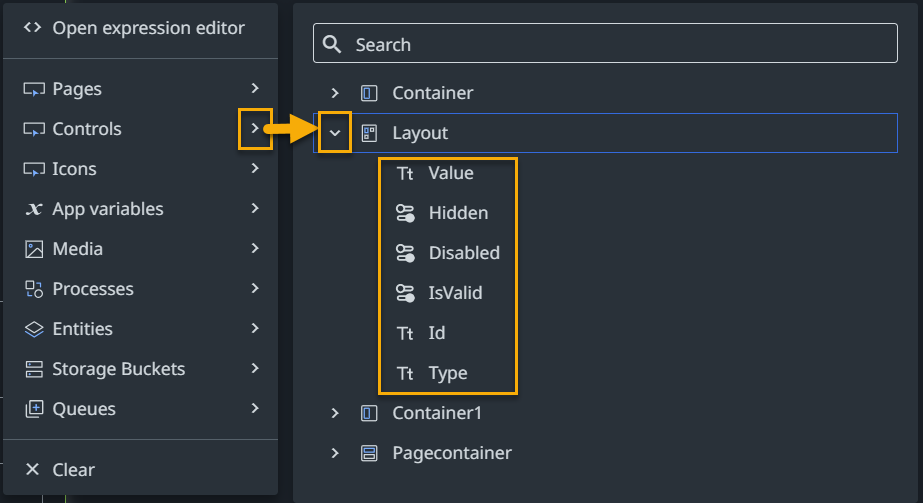Viewport: 923px width, 503px height.
Task: Open the Queues menu entry
Action: [140, 409]
